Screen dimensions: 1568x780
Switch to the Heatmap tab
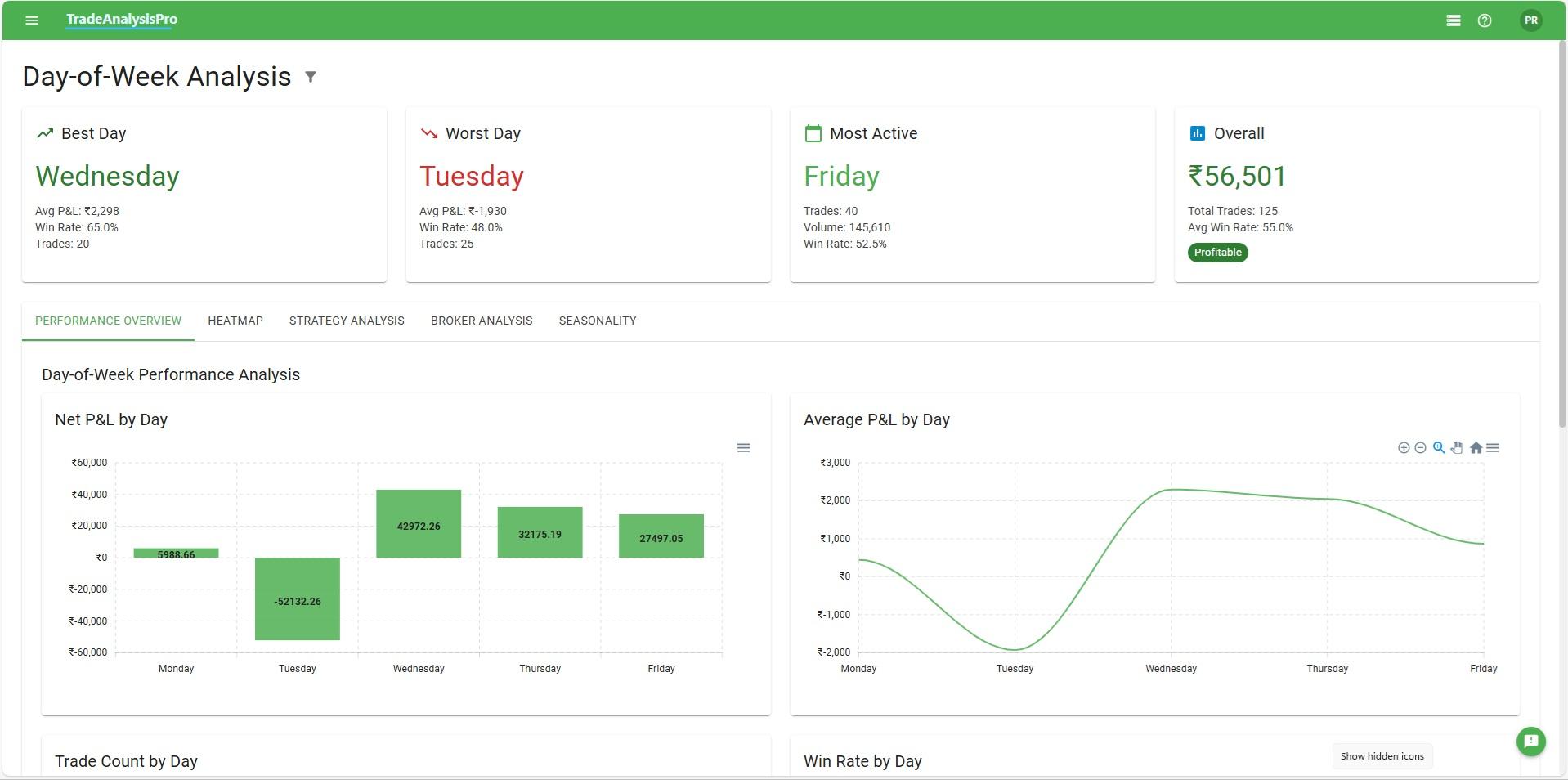coord(235,321)
